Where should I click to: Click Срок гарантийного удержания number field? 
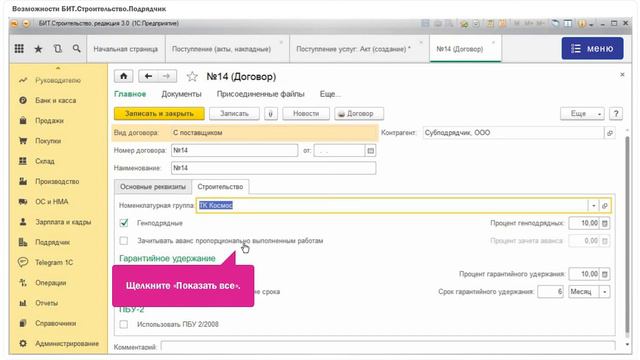tap(551, 291)
